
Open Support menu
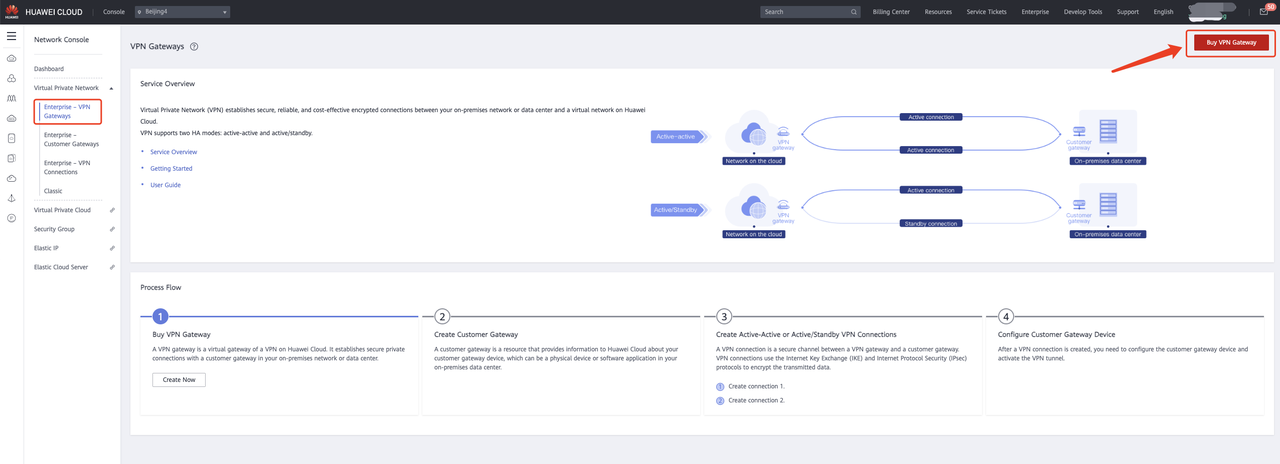point(1128,12)
